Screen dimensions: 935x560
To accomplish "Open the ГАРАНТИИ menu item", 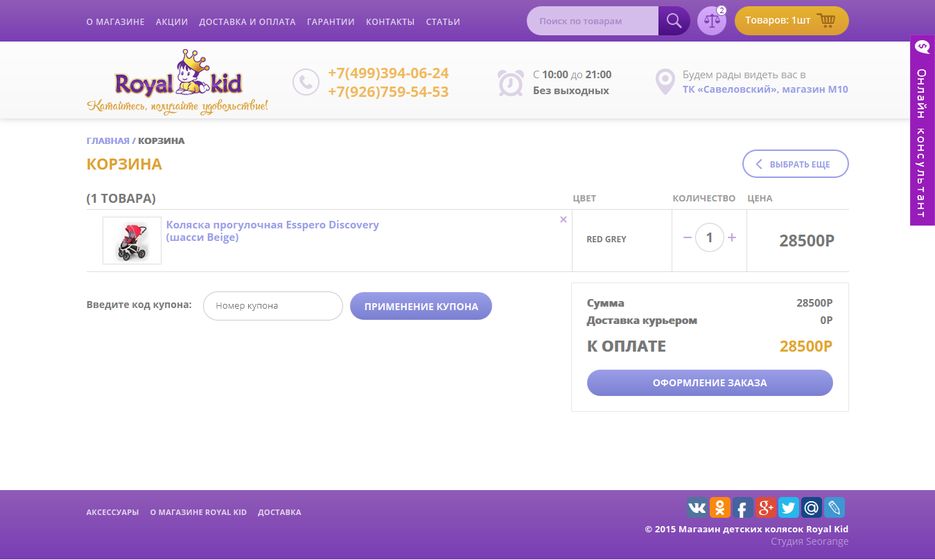I will 330,21.
